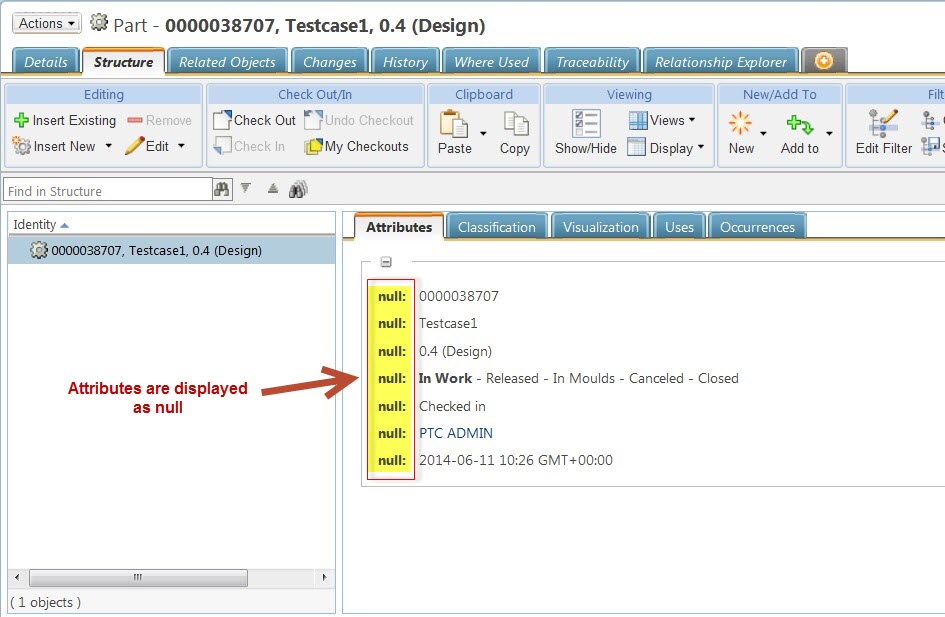Switch to the Related Objects tab

pos(227,62)
